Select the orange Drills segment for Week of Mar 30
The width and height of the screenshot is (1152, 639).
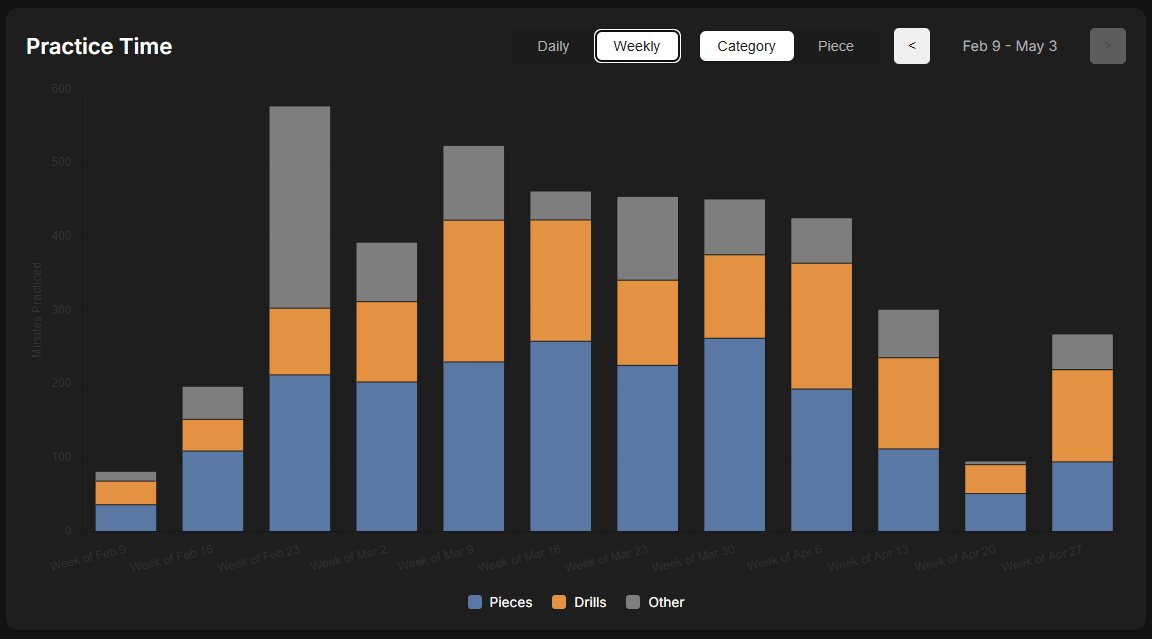pos(735,297)
